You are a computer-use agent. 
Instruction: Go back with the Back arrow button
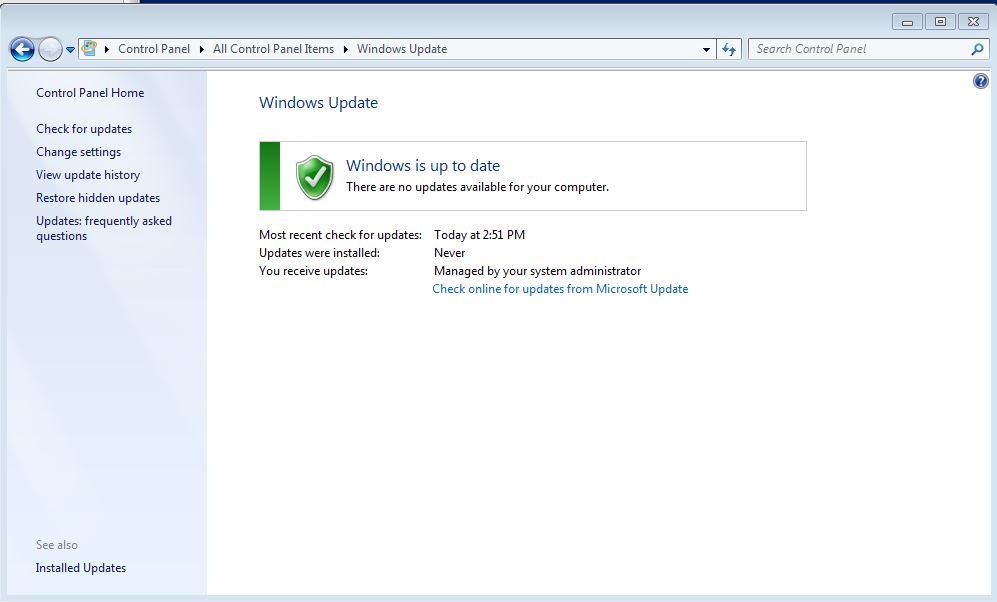tap(22, 49)
